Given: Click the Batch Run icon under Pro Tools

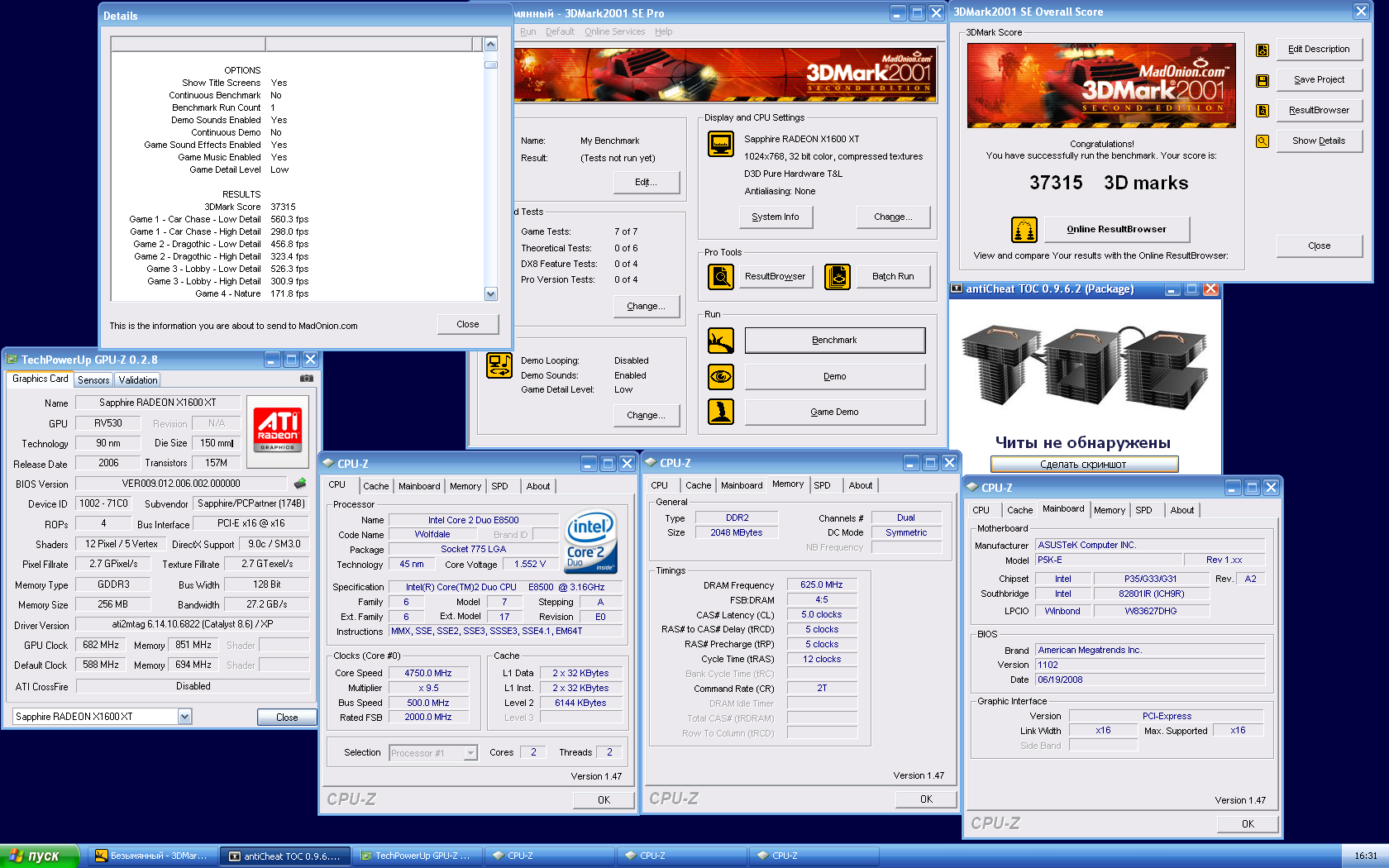Looking at the screenshot, I should point(838,277).
